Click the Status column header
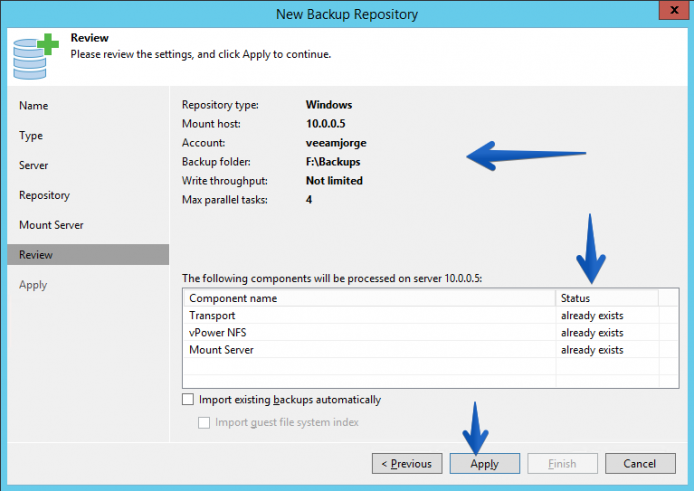694x491 pixels. click(607, 298)
